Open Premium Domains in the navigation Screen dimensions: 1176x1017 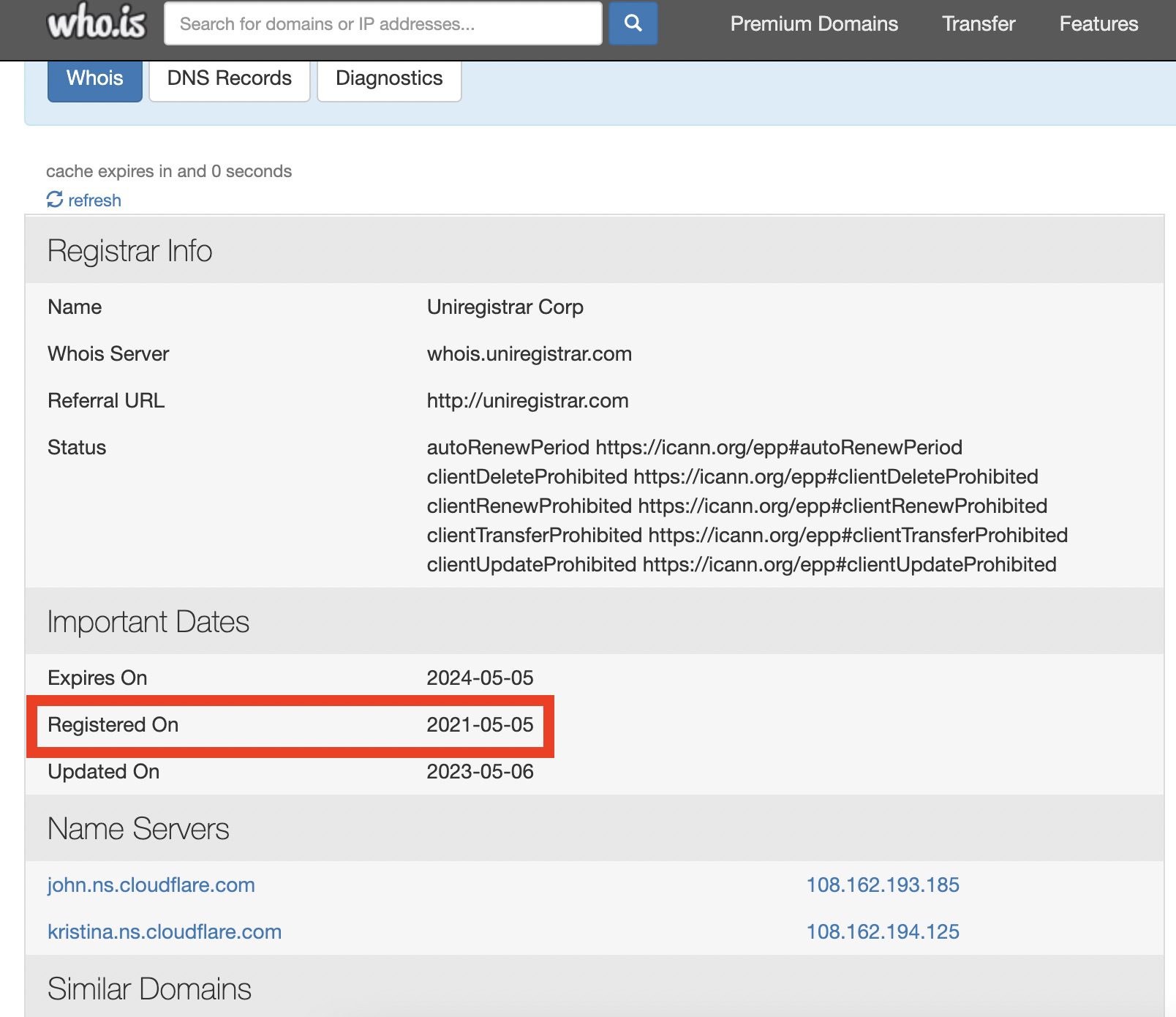click(813, 24)
